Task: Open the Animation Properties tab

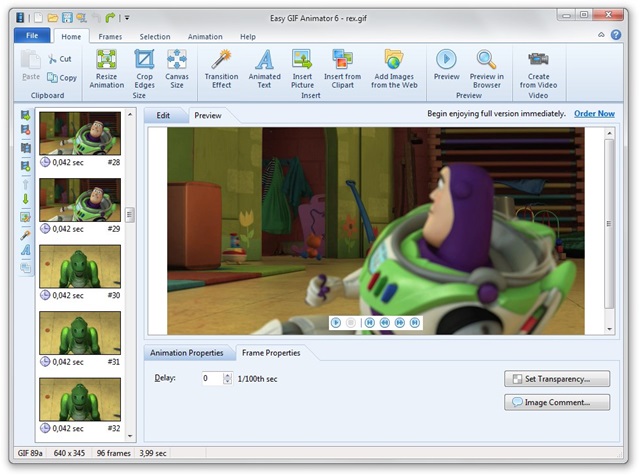Action: coord(187,353)
